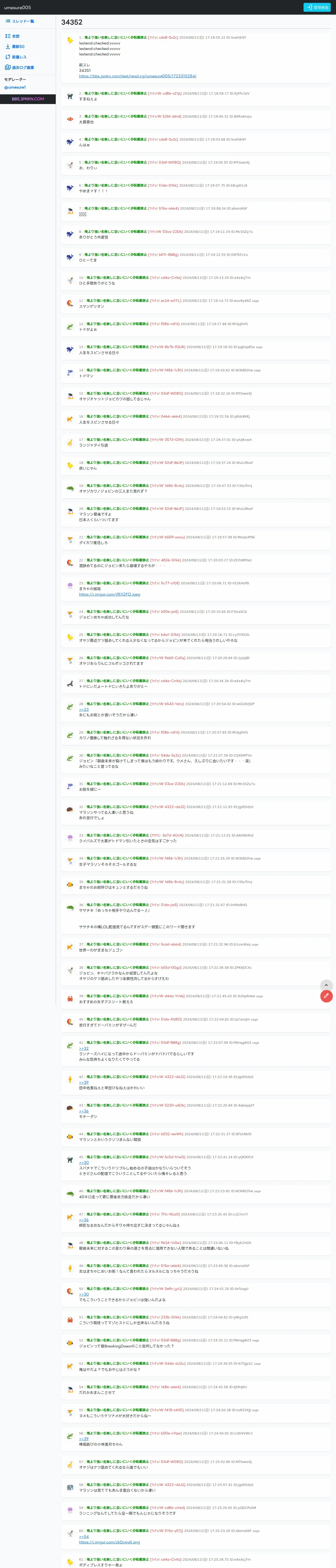Viewport: 336px width, 1568px height.
Task: Click the red pencil write-post button
Action: [x=326, y=996]
